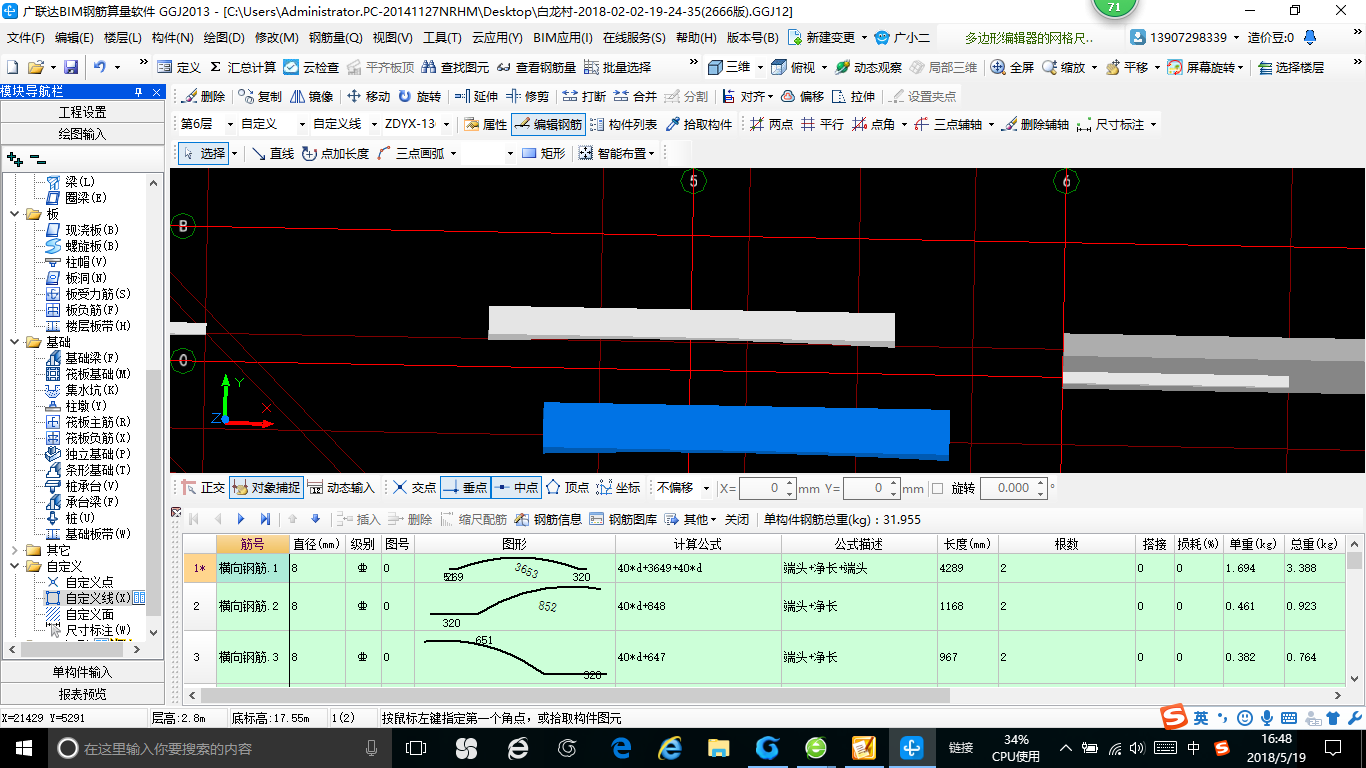
Task: Click the rebar table horizontal scrollbar
Action: click(x=575, y=695)
